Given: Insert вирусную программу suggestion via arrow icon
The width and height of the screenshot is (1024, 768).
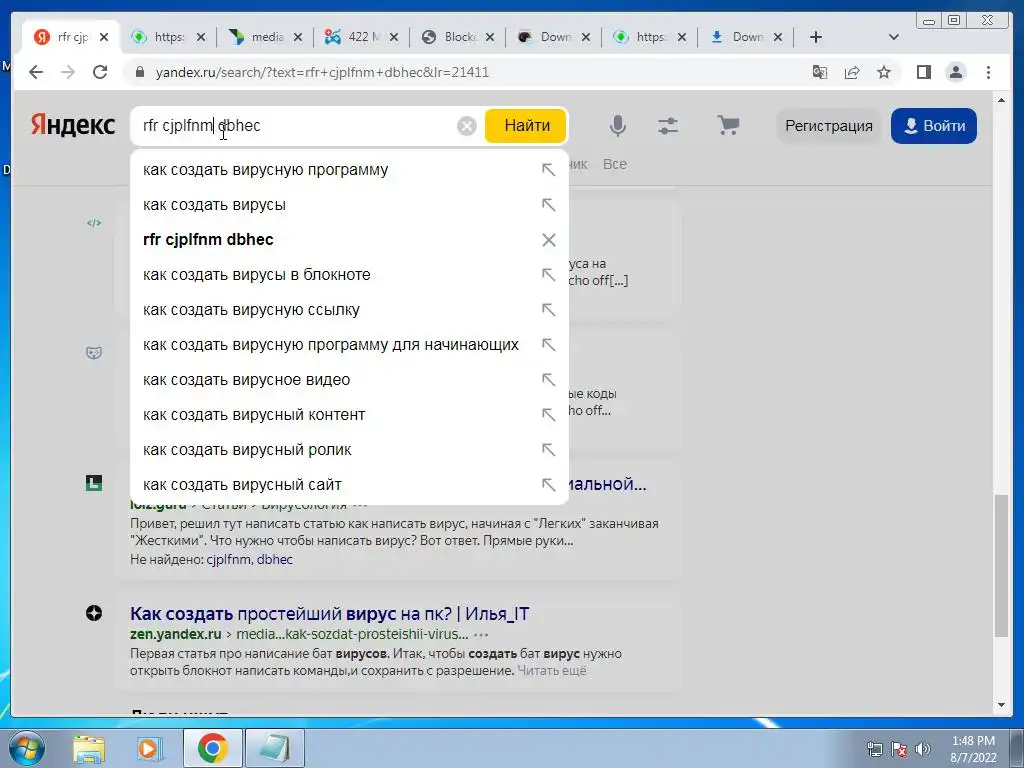Looking at the screenshot, I should click(x=549, y=170).
